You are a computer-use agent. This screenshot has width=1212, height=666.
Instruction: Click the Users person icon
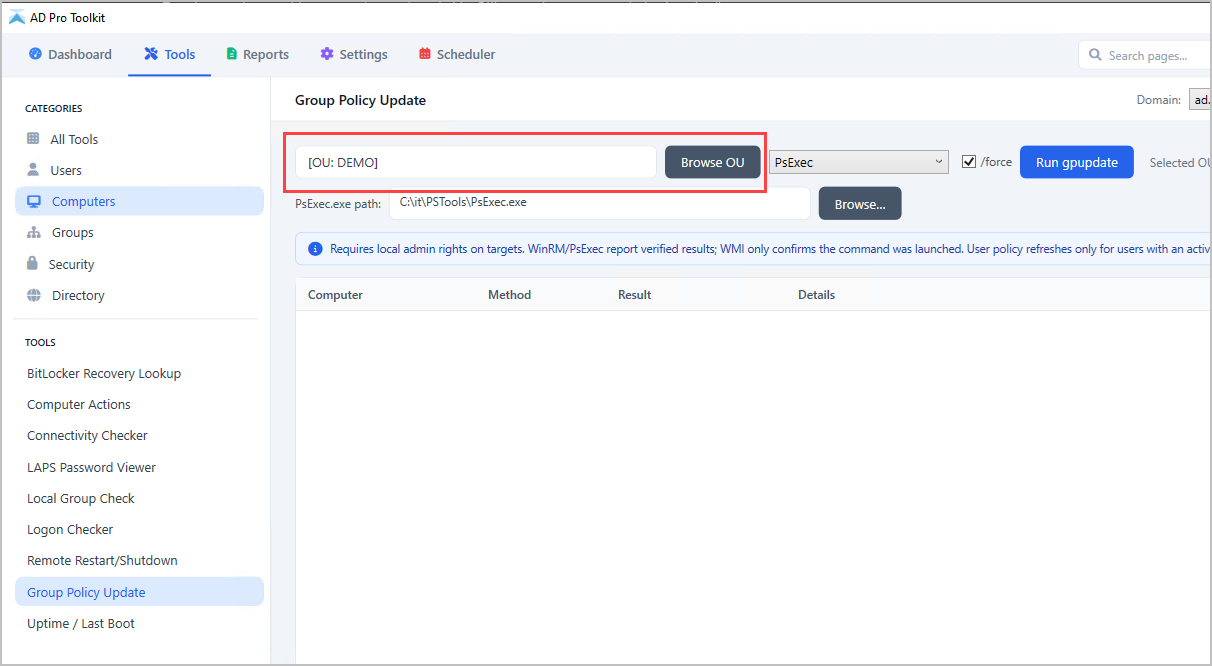[x=33, y=170]
